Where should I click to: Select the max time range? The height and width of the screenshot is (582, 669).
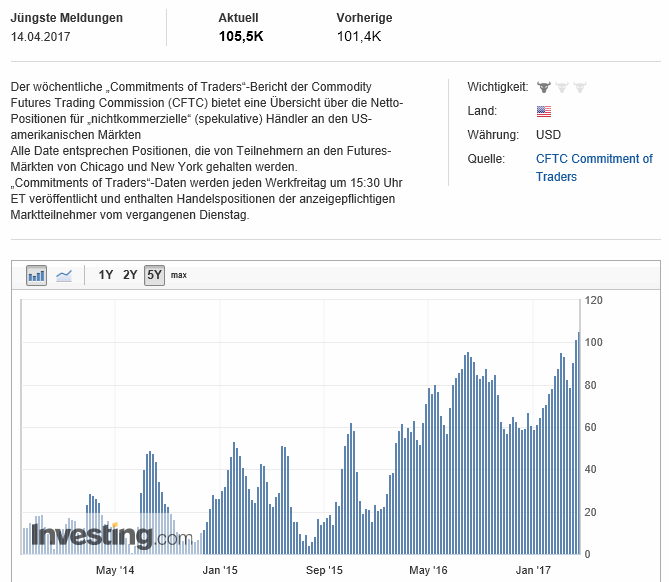click(179, 275)
